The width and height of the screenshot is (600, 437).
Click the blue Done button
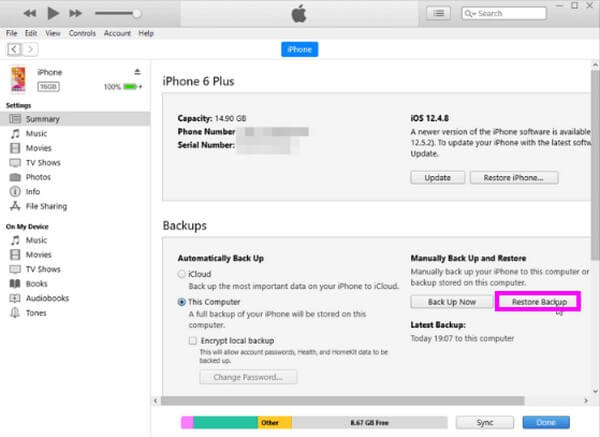click(x=546, y=422)
